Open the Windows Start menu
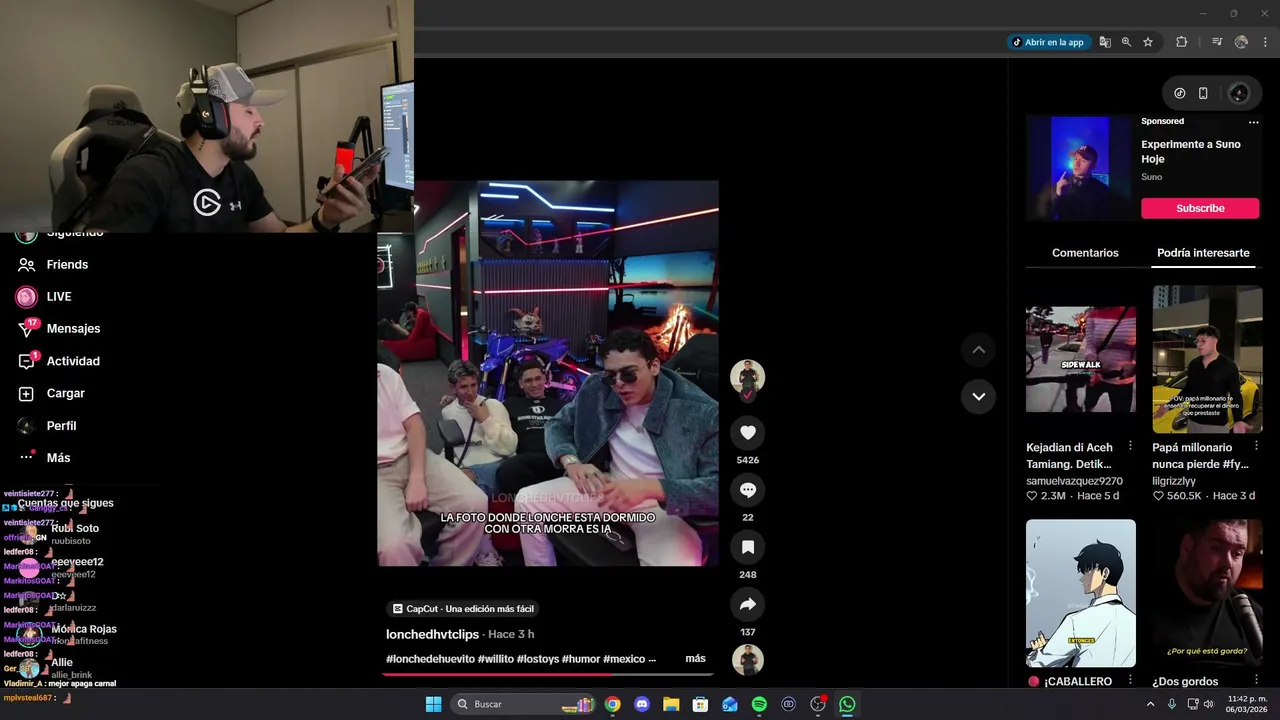Image resolution: width=1280 pixels, height=720 pixels. click(433, 704)
